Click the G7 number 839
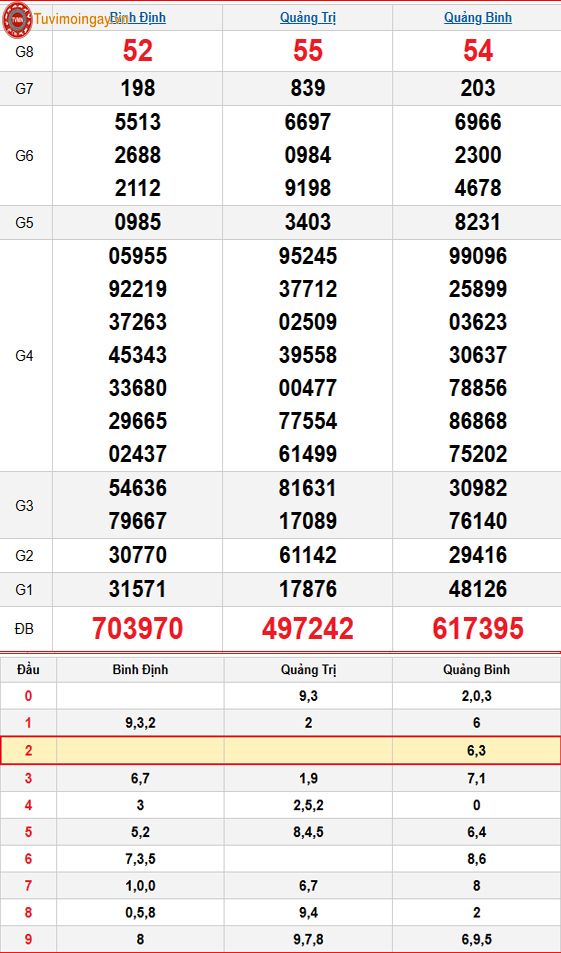This screenshot has width=561, height=953. (x=308, y=89)
